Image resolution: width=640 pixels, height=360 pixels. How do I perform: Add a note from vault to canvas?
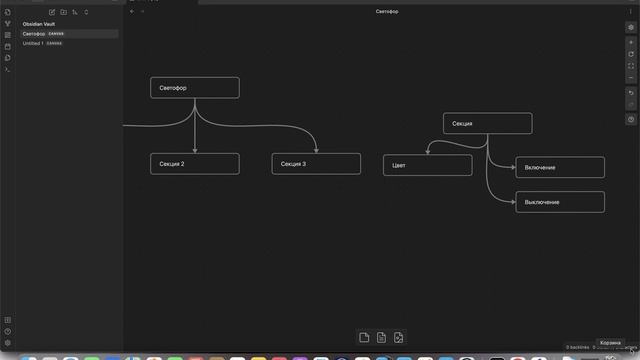pos(381,338)
